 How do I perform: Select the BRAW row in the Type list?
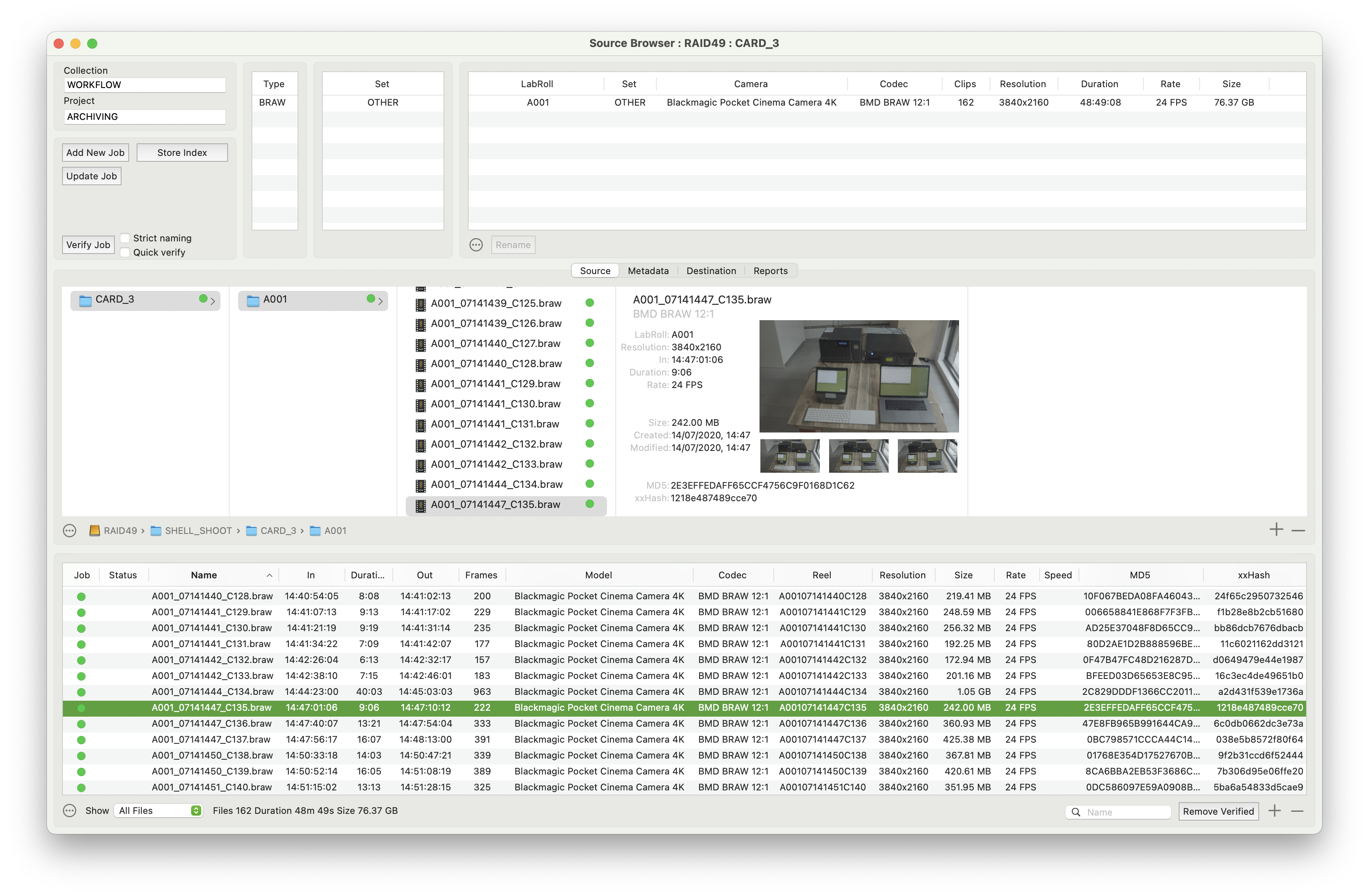pyautogui.click(x=275, y=102)
